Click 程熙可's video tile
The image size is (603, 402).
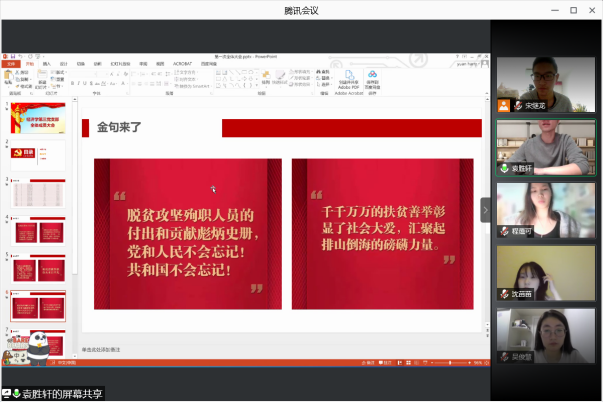pyautogui.click(x=545, y=210)
